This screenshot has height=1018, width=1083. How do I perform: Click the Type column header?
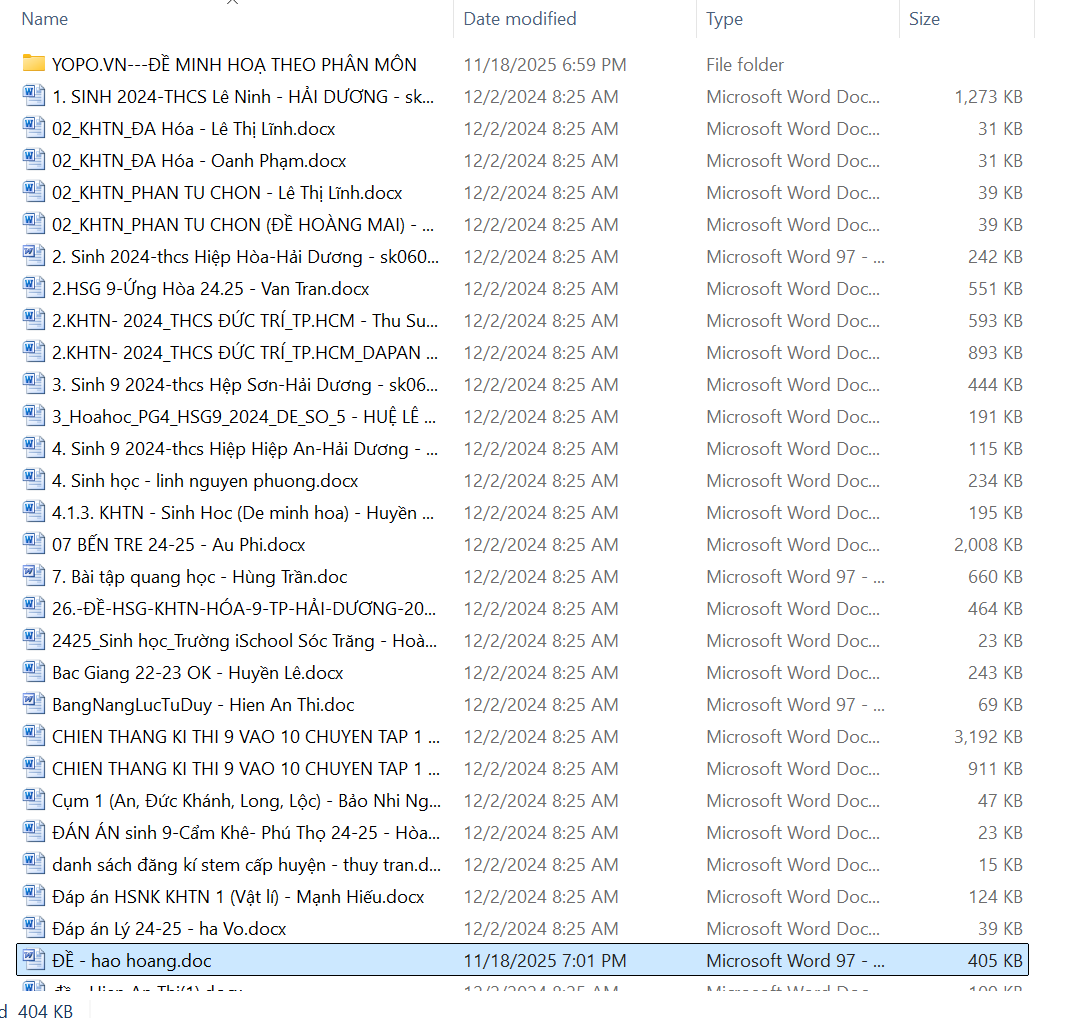pos(724,19)
